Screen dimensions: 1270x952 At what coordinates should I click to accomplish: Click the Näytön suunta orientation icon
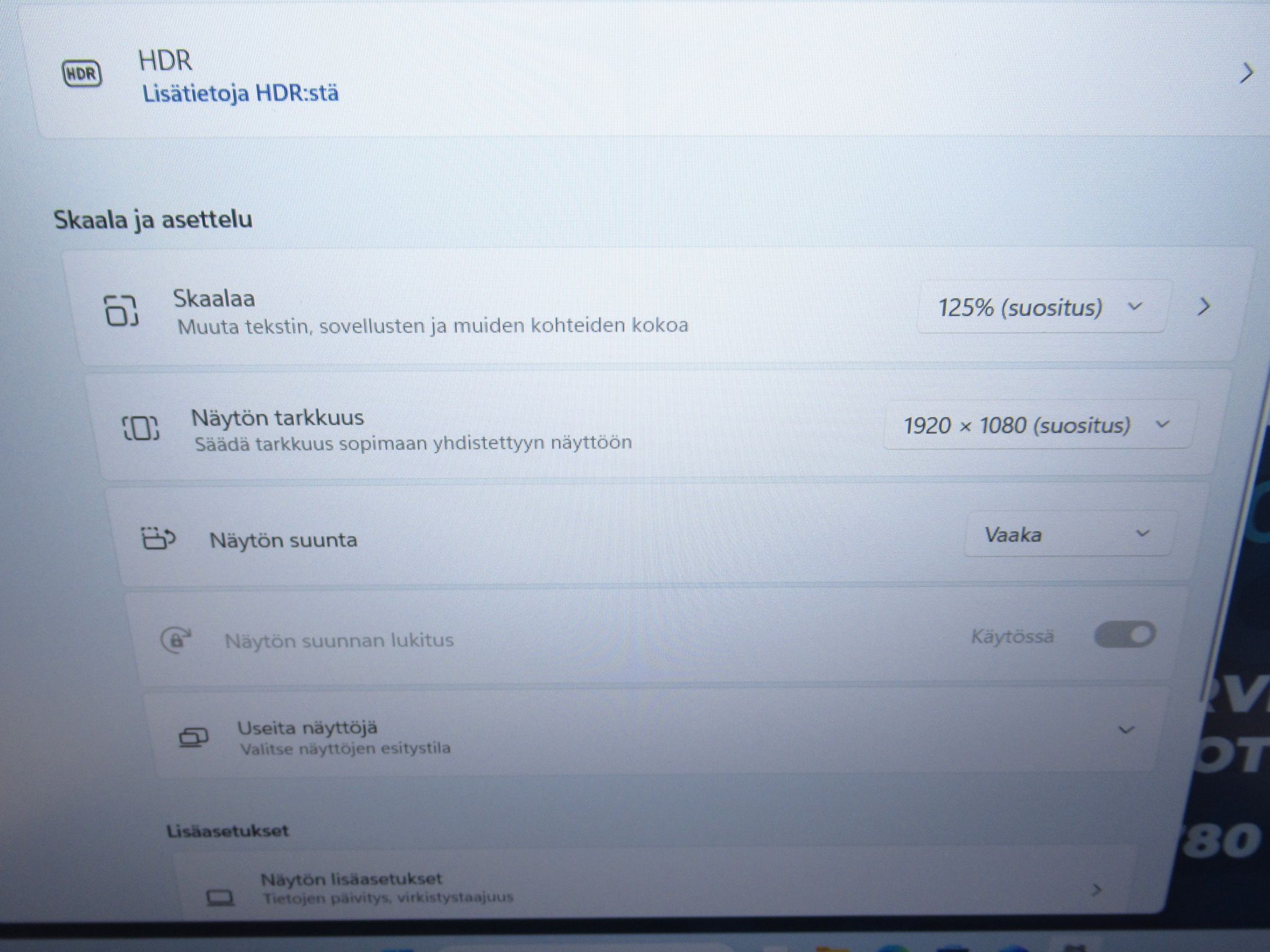tap(159, 539)
